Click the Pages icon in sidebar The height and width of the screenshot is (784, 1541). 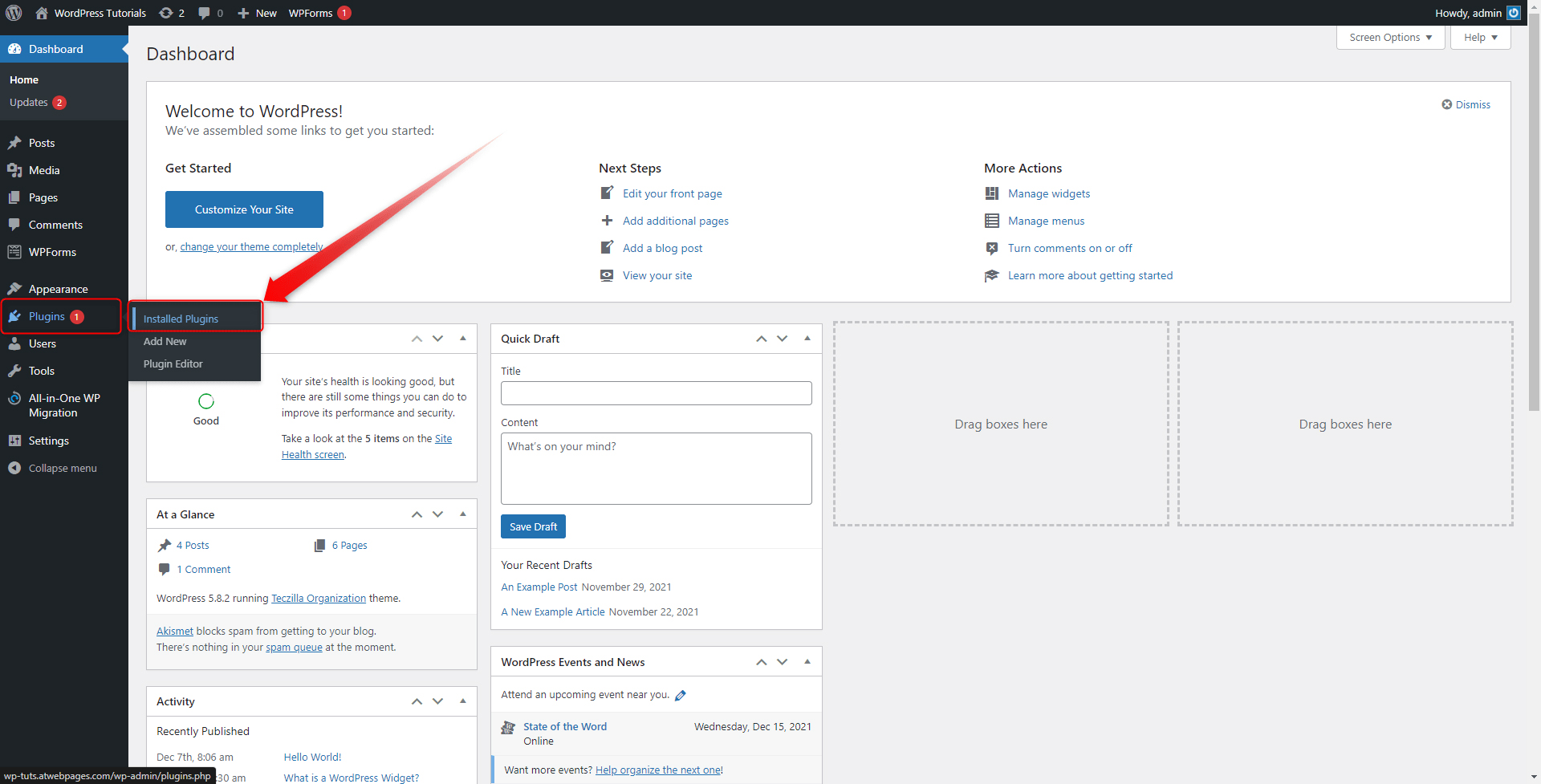pos(14,197)
